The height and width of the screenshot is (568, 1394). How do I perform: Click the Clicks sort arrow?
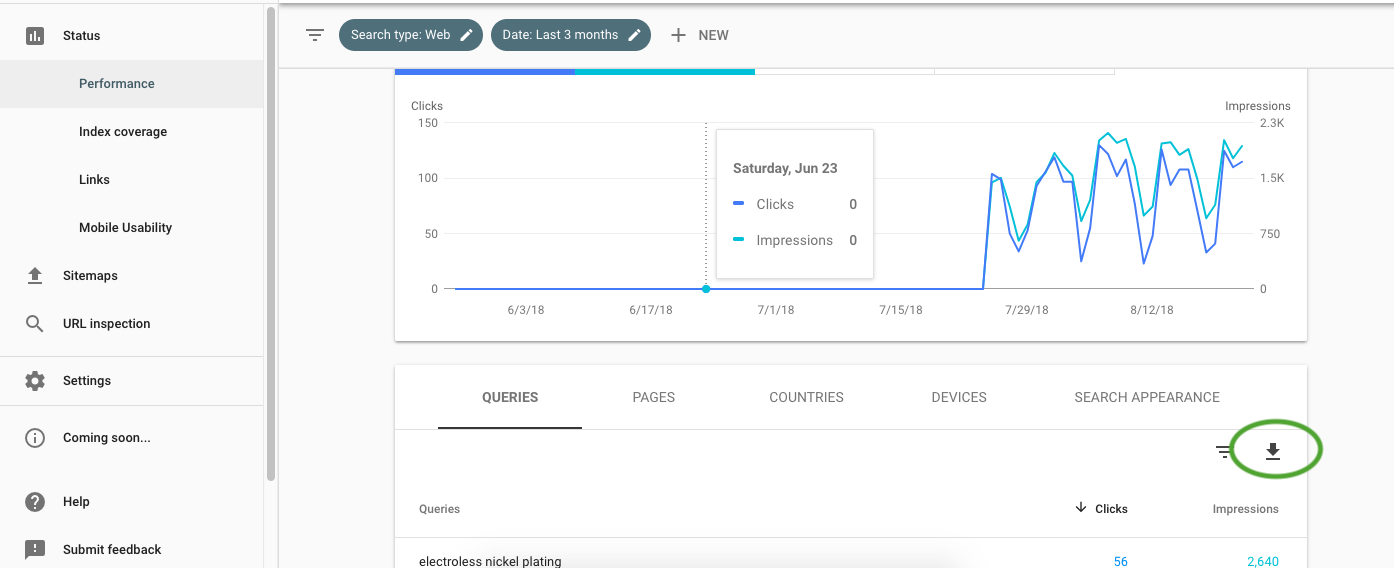coord(1081,508)
